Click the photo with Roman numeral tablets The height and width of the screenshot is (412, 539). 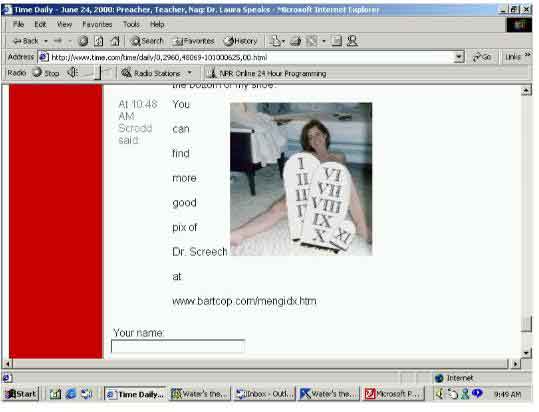point(301,179)
